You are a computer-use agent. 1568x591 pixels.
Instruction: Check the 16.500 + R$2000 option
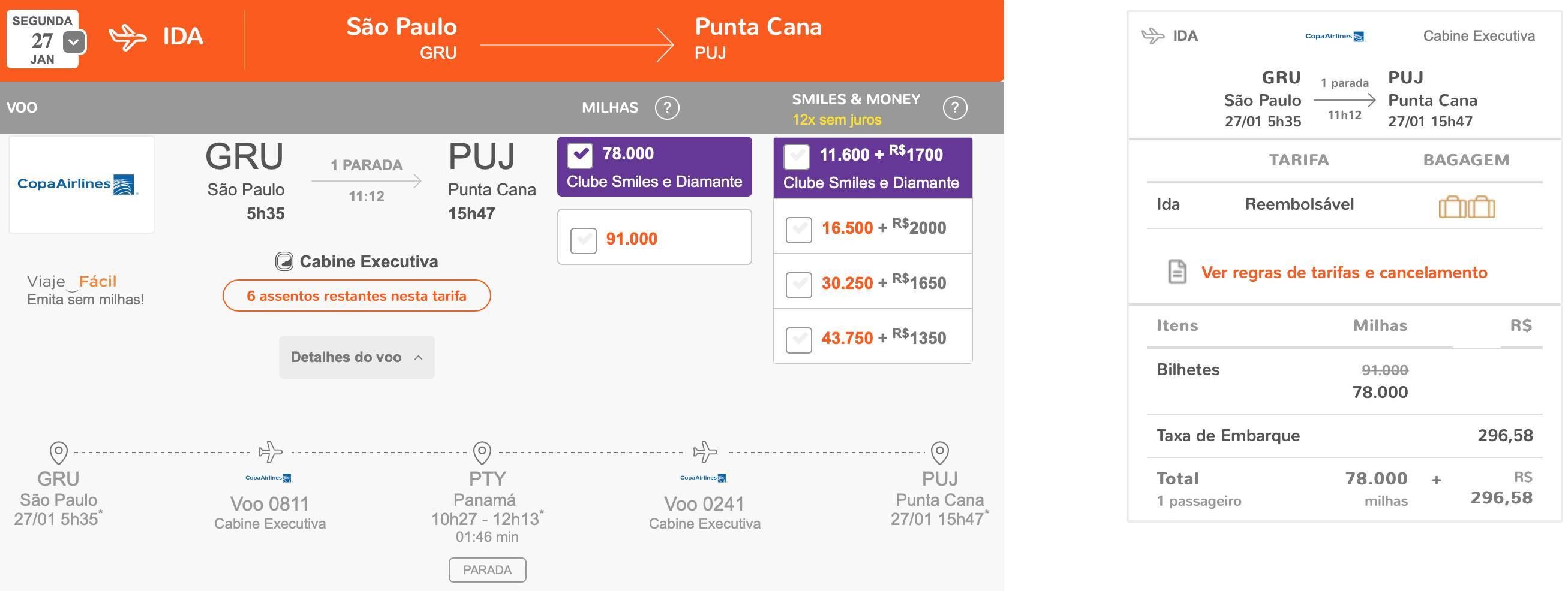click(798, 230)
